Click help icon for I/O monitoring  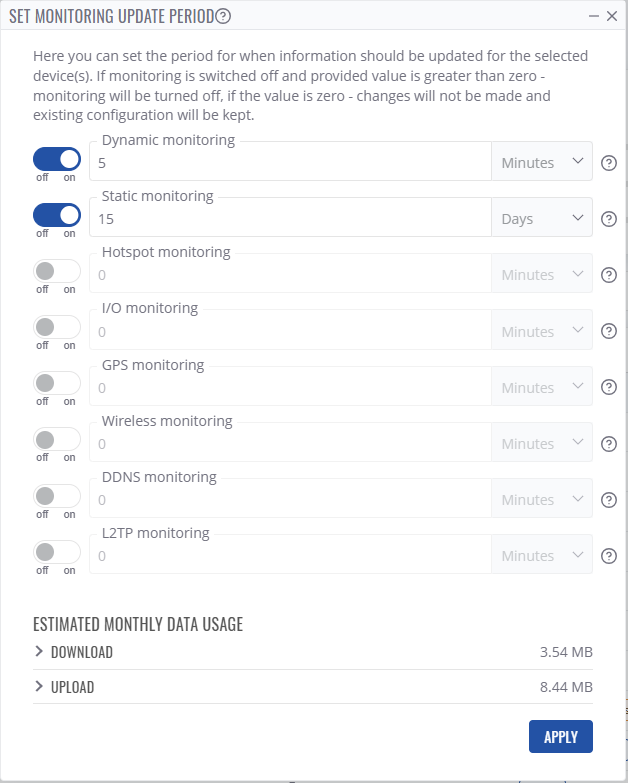tap(608, 331)
